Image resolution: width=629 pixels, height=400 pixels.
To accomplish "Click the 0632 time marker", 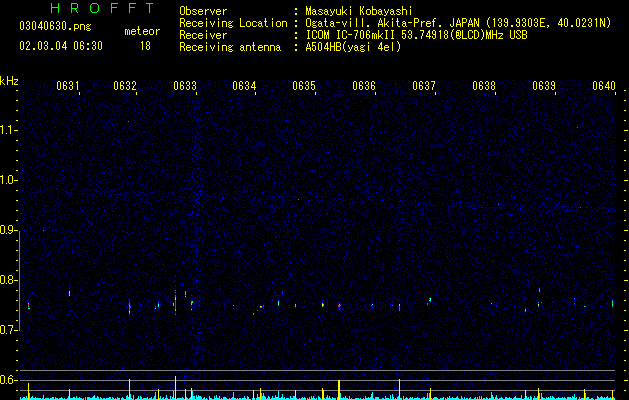I will coord(125,85).
